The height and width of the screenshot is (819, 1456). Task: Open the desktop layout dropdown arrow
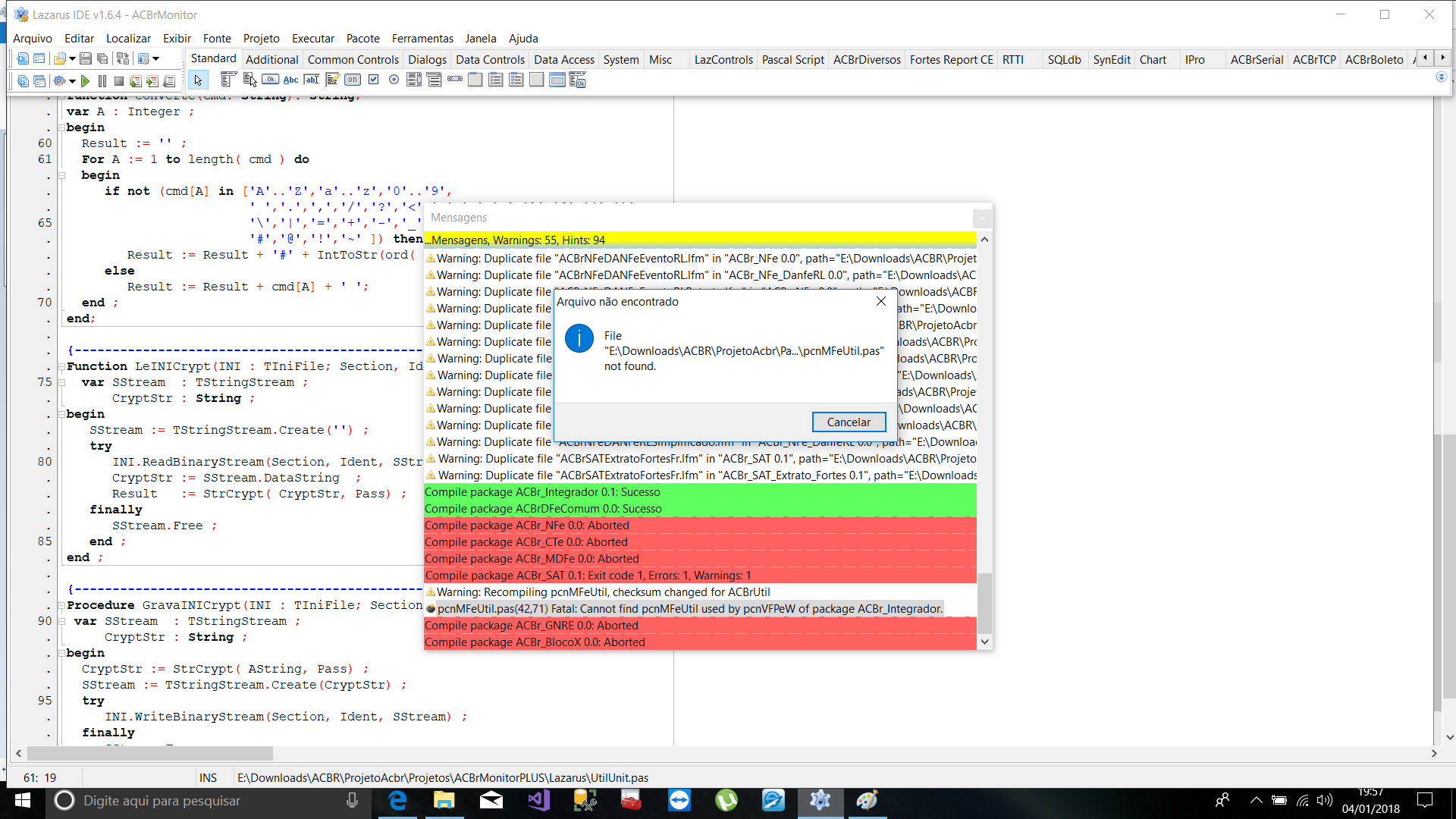coord(155,58)
